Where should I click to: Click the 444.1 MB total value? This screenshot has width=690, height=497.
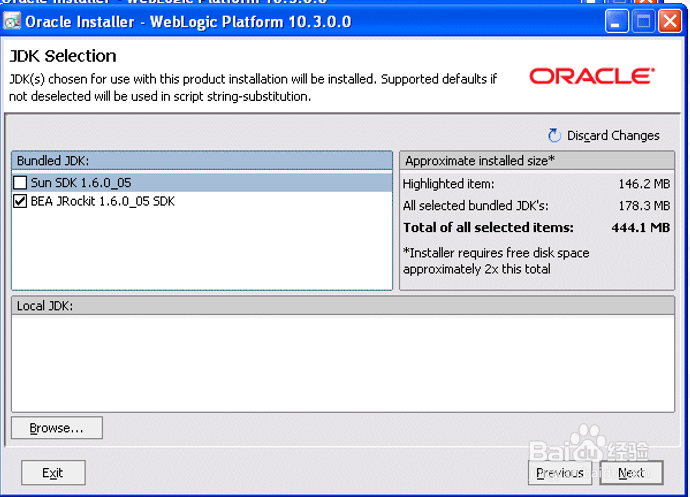pos(641,227)
